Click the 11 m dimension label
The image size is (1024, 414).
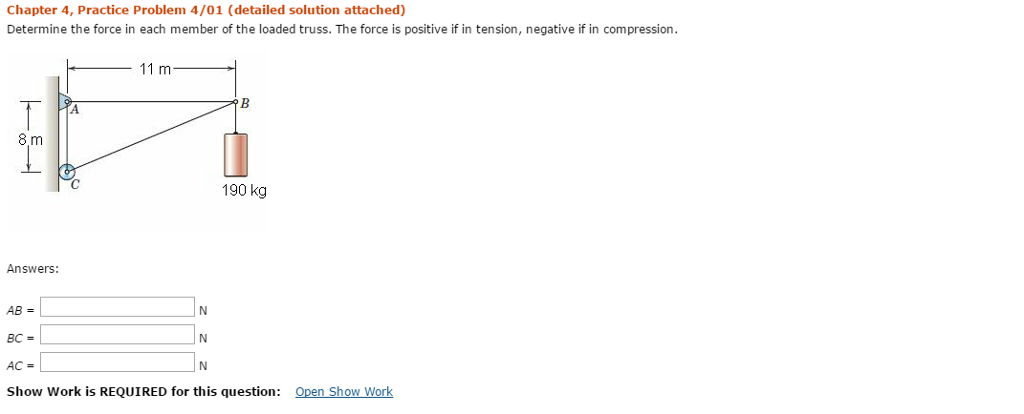155,69
